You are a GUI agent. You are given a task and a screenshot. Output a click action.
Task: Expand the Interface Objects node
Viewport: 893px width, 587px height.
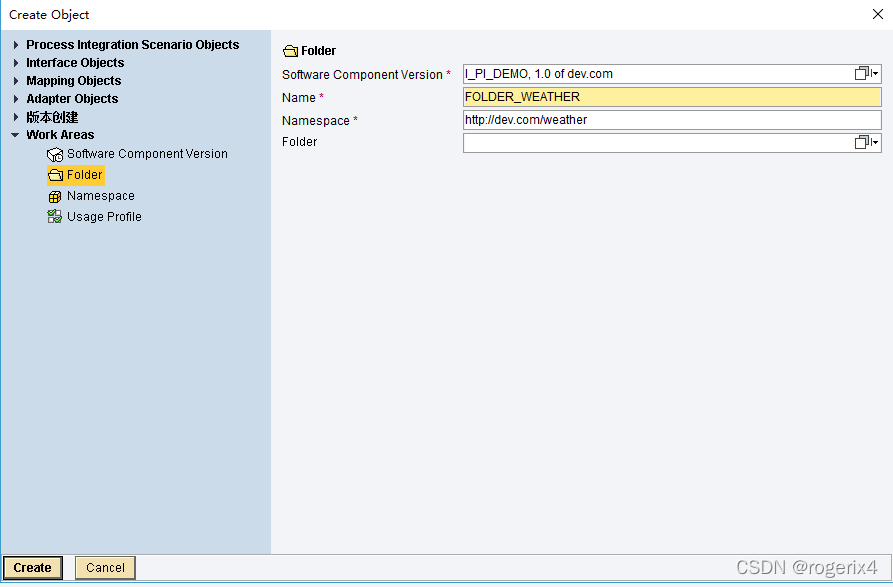(16, 63)
